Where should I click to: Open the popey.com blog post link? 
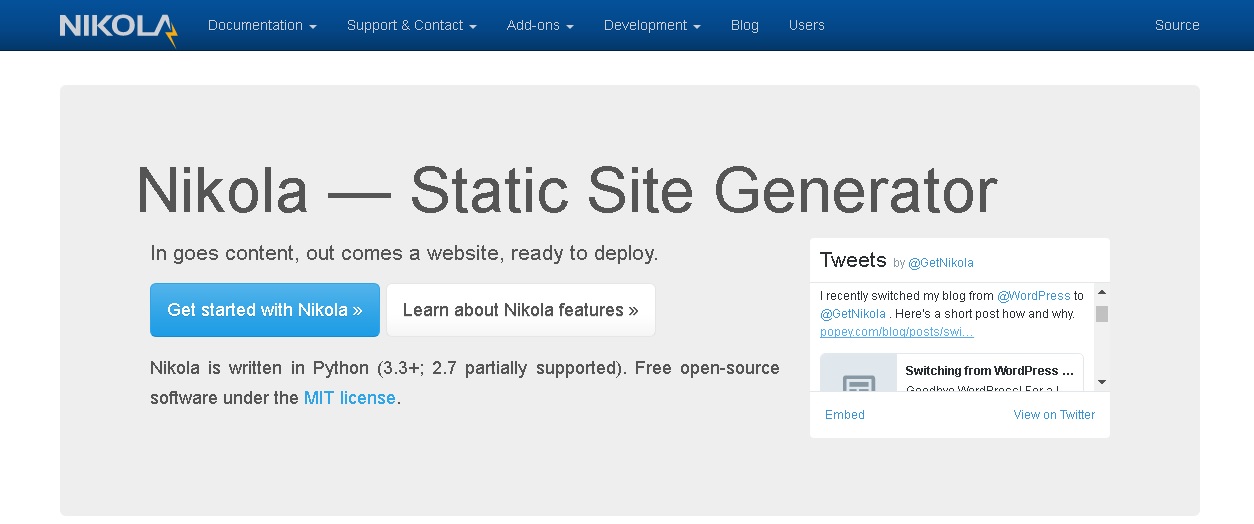pos(897,332)
